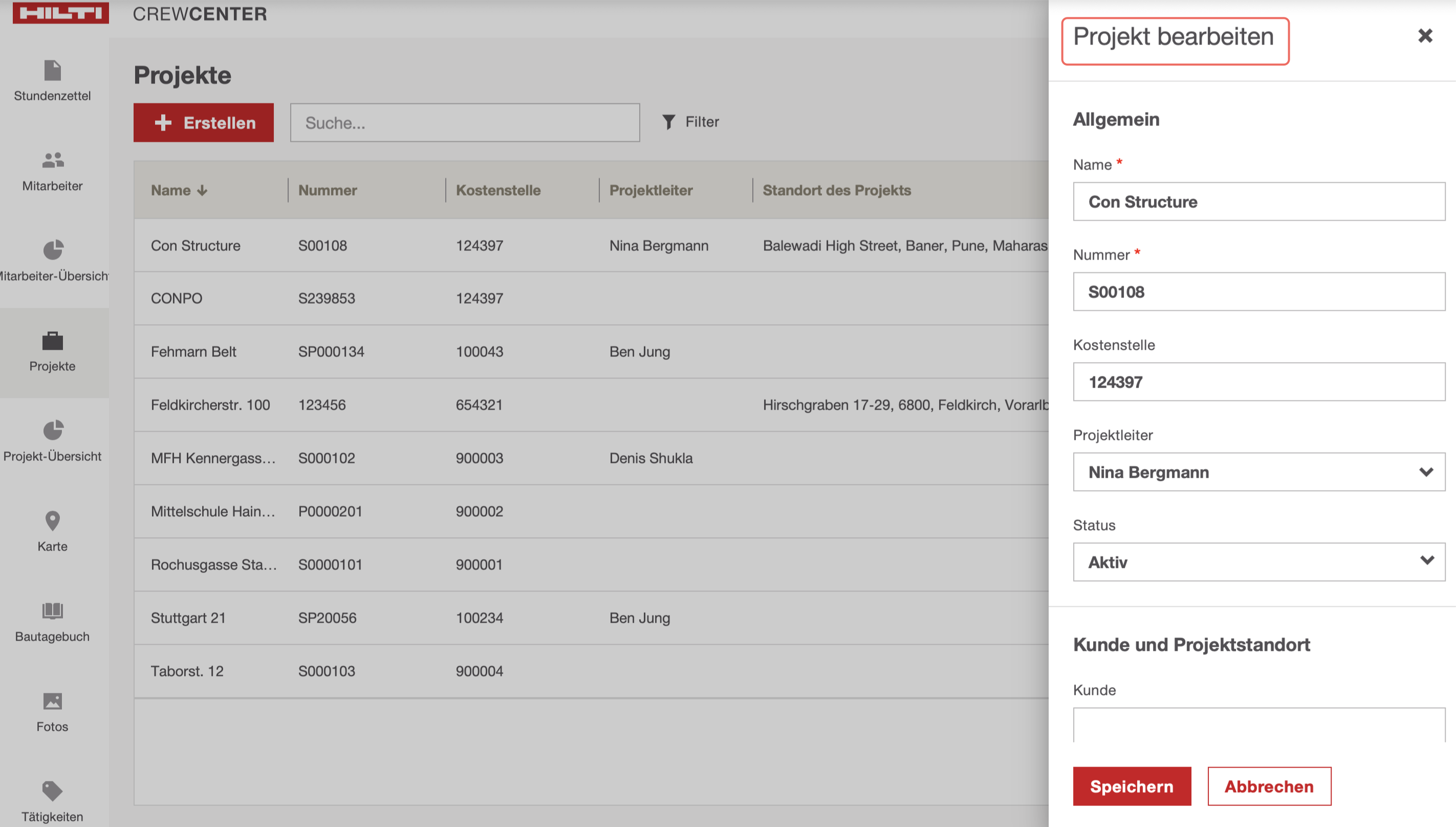Open Bautagebuch book icon

pyautogui.click(x=52, y=611)
